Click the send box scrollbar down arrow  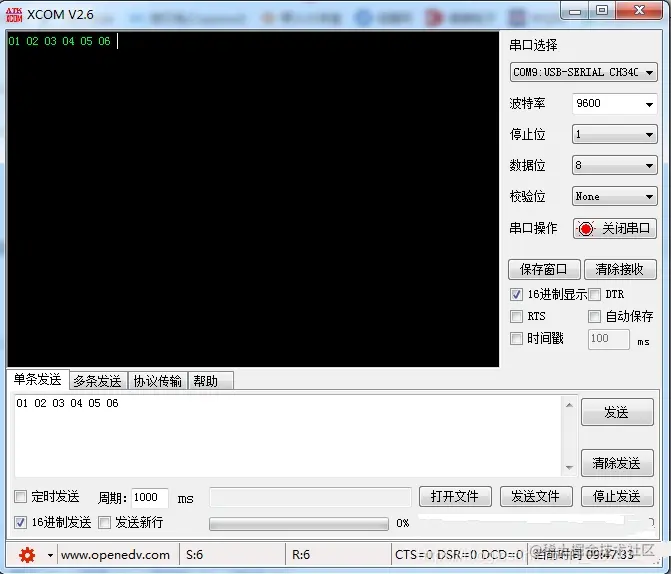pos(569,467)
